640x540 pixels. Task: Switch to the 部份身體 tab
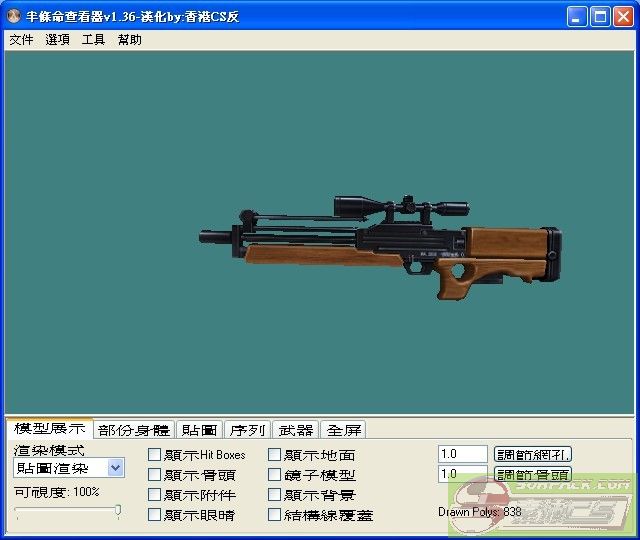(x=134, y=430)
